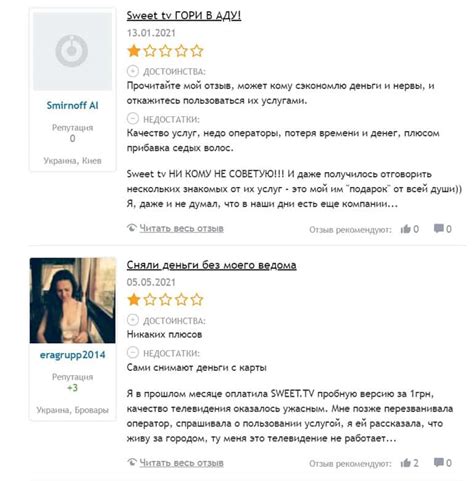Click Читать весь отзыв under second review
474x481 pixels.
coord(181,463)
